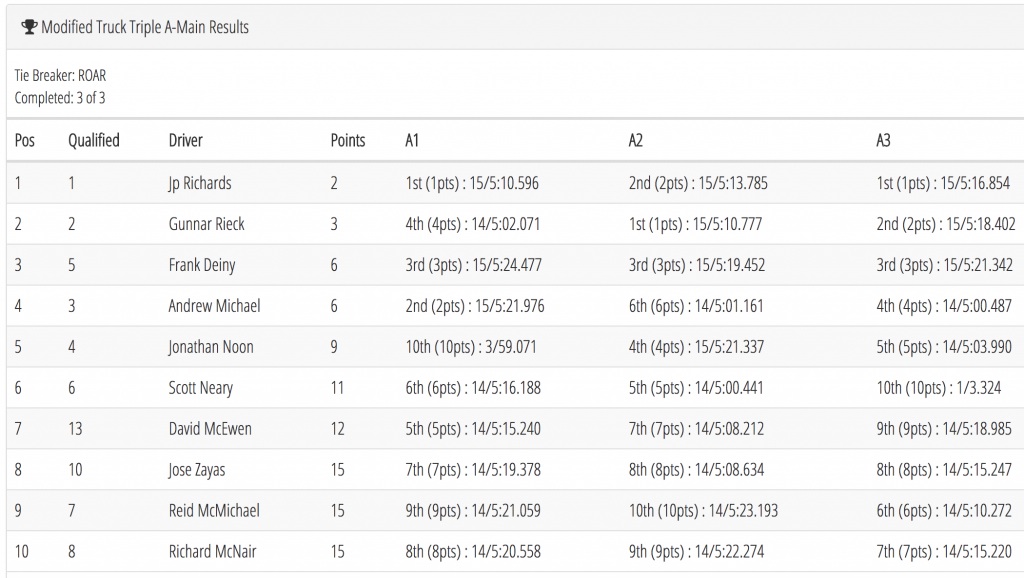Click David McEwen's name

[x=210, y=429]
